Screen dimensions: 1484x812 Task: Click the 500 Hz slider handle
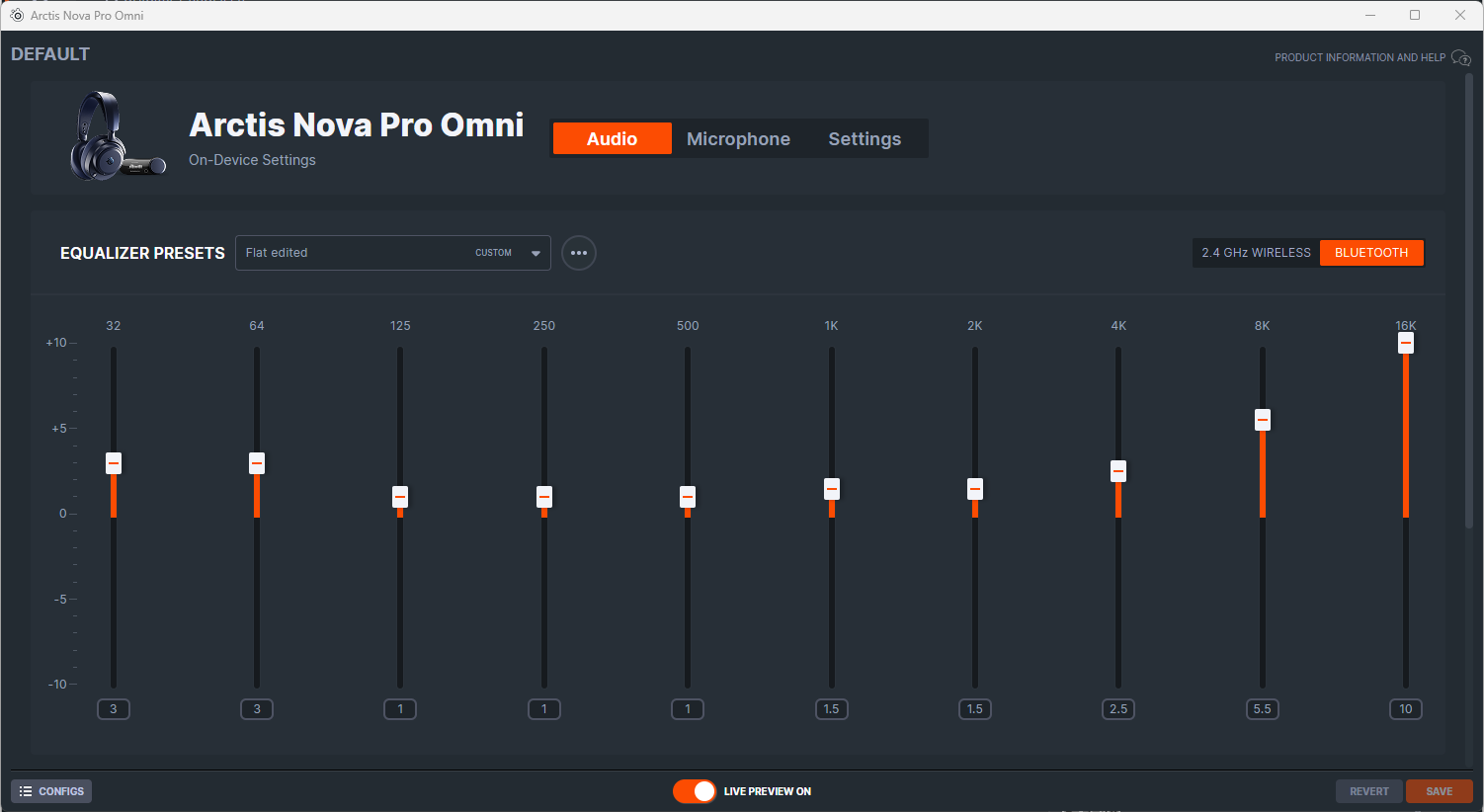pos(688,497)
